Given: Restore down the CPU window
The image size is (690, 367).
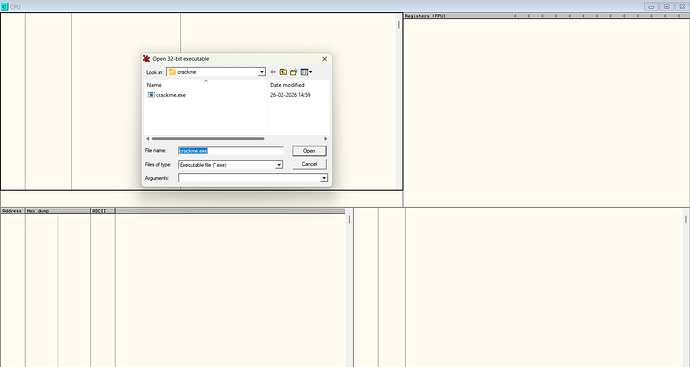Looking at the screenshot, I should pyautogui.click(x=667, y=7).
